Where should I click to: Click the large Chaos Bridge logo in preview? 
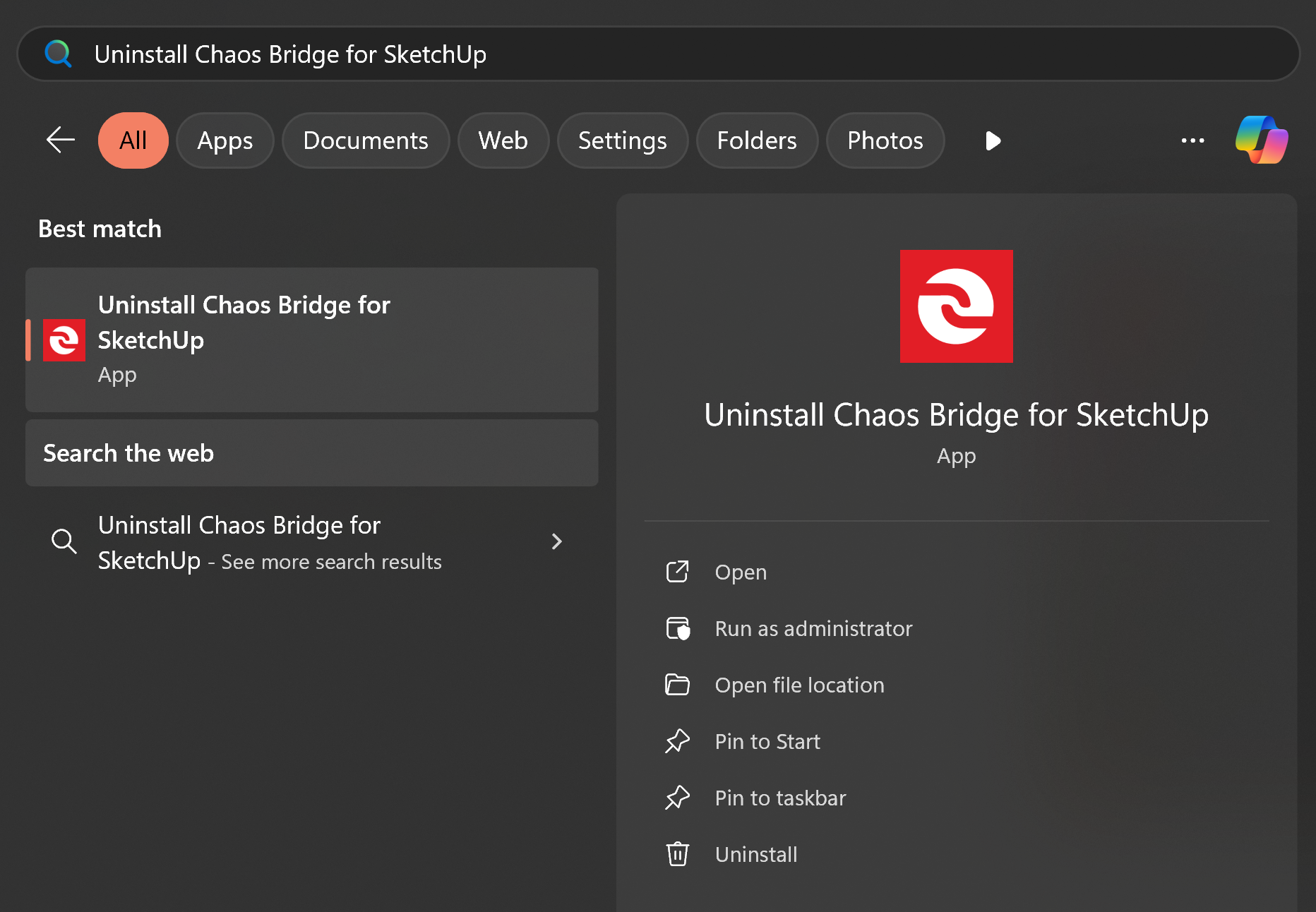(x=956, y=306)
